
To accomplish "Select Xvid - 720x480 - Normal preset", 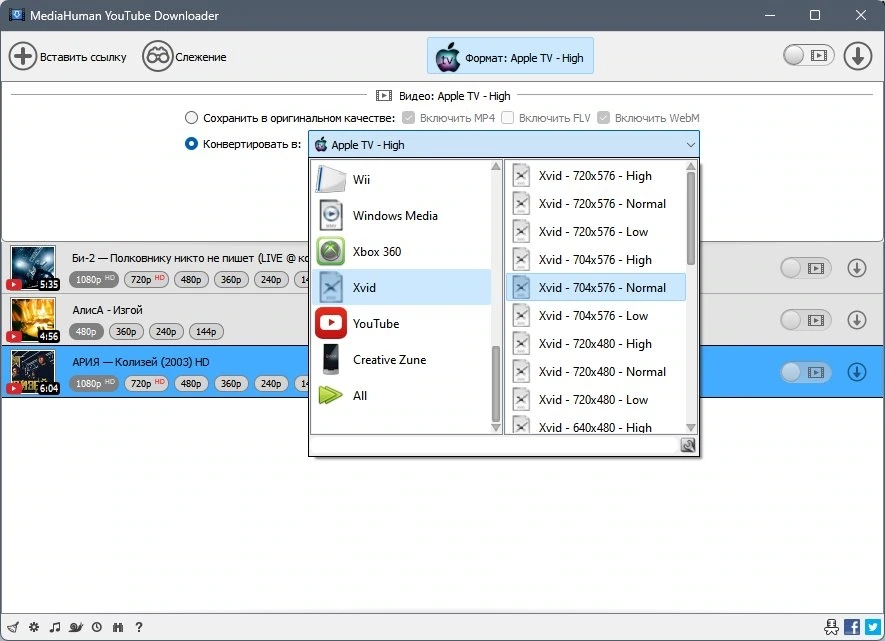I will coord(595,372).
